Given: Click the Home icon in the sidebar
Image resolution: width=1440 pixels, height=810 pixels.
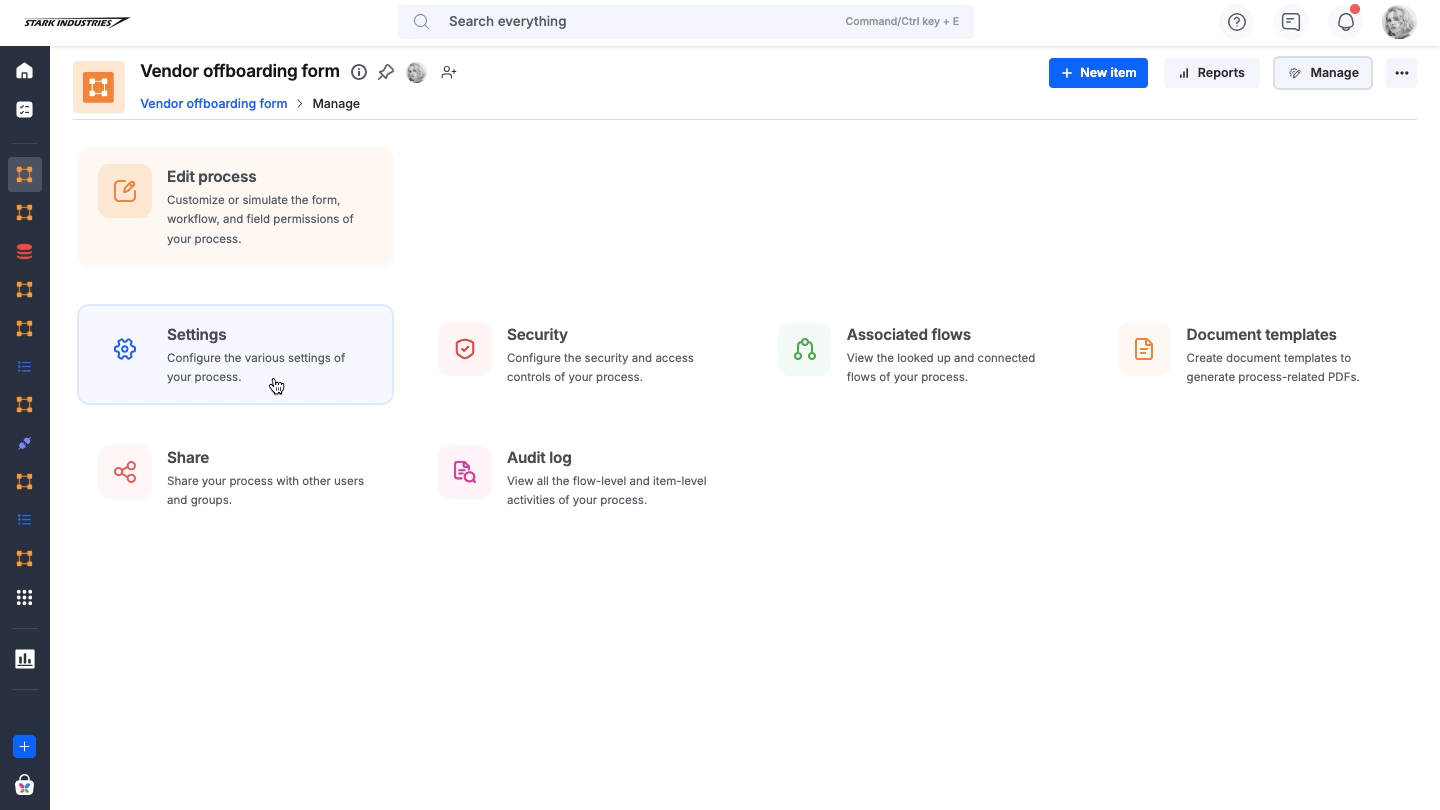Looking at the screenshot, I should pos(24,71).
